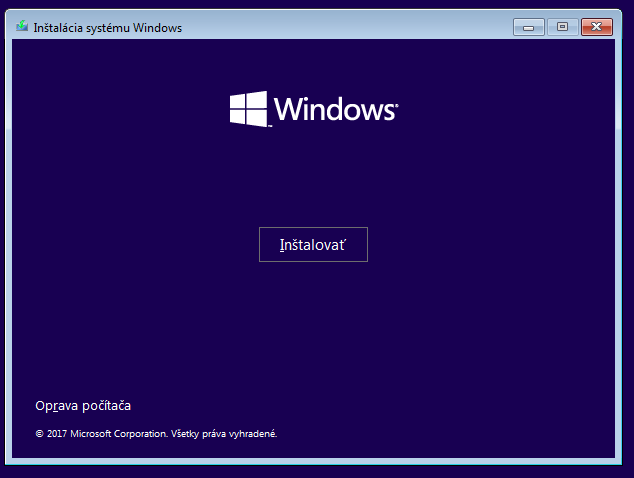Click the word Oprava at the bottom left

click(55, 406)
